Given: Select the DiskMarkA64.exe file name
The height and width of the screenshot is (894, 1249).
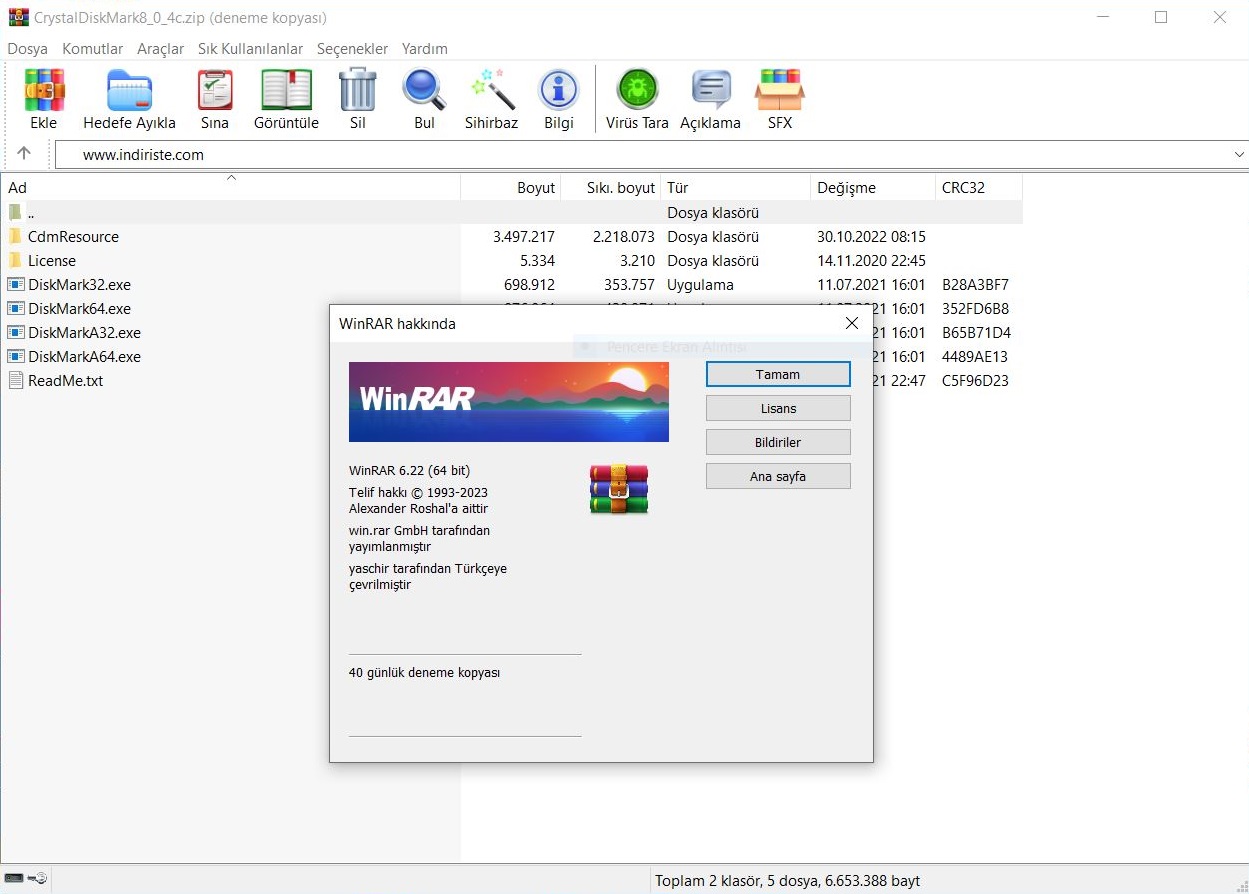Looking at the screenshot, I should pos(85,357).
